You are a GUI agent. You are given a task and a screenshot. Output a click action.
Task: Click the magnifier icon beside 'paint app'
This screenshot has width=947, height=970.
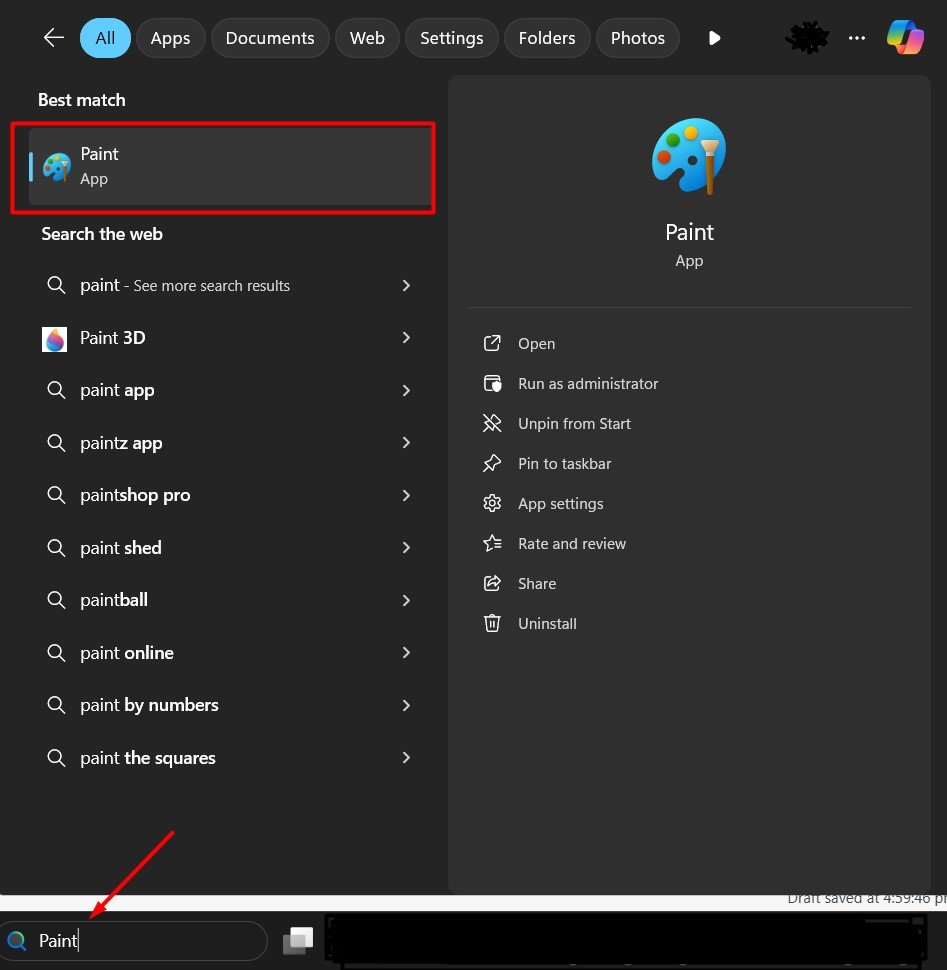tap(56, 390)
